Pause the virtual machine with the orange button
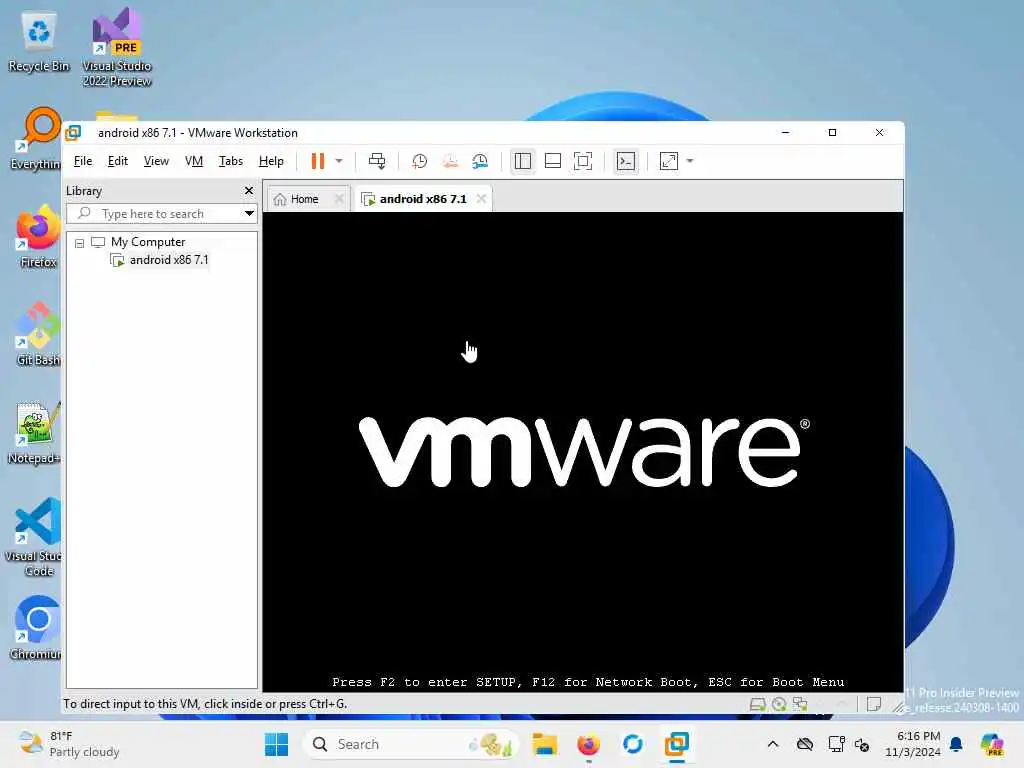Image resolution: width=1024 pixels, height=768 pixels. click(317, 161)
